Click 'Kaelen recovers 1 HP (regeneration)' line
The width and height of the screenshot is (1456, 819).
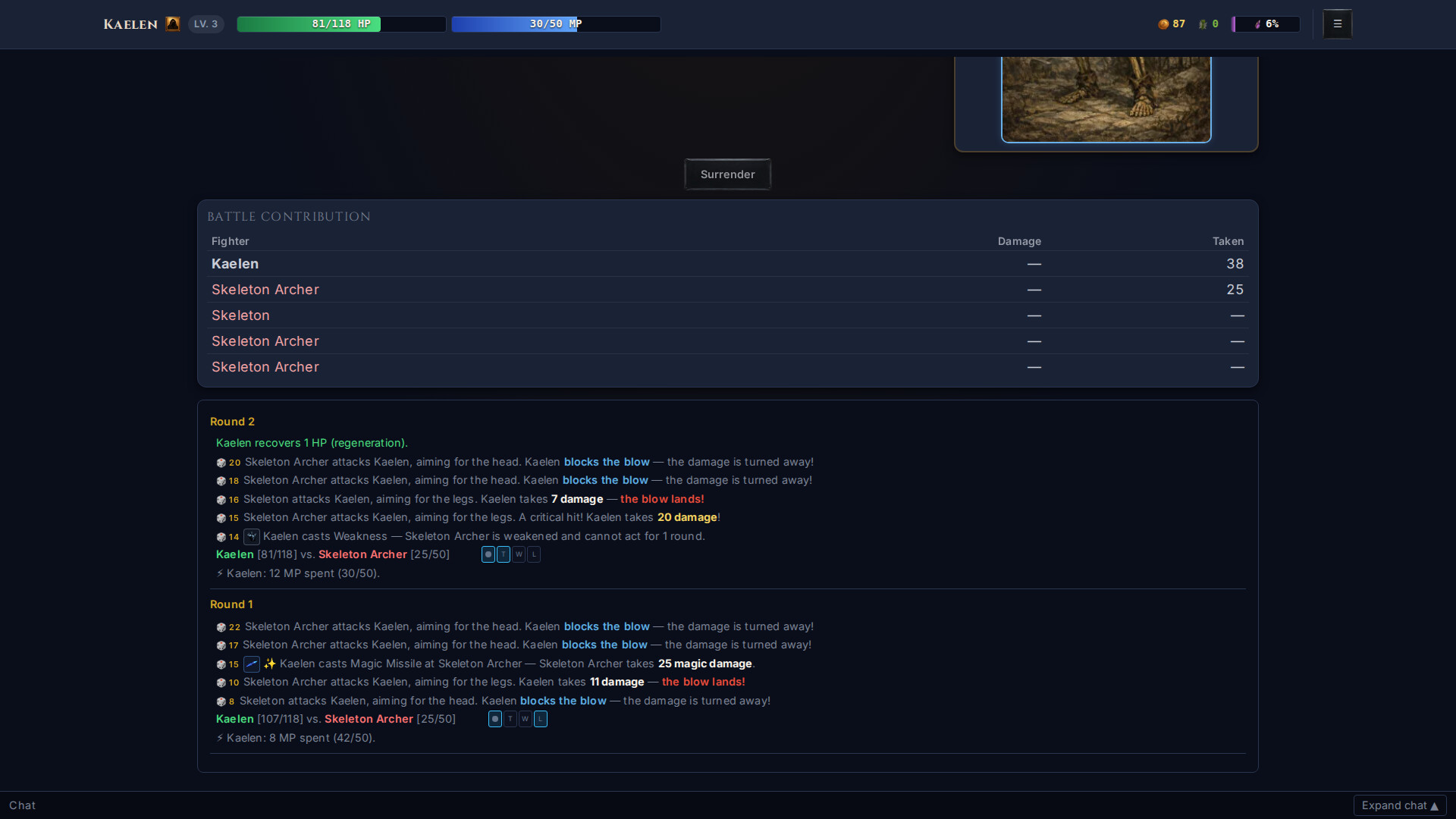(312, 443)
